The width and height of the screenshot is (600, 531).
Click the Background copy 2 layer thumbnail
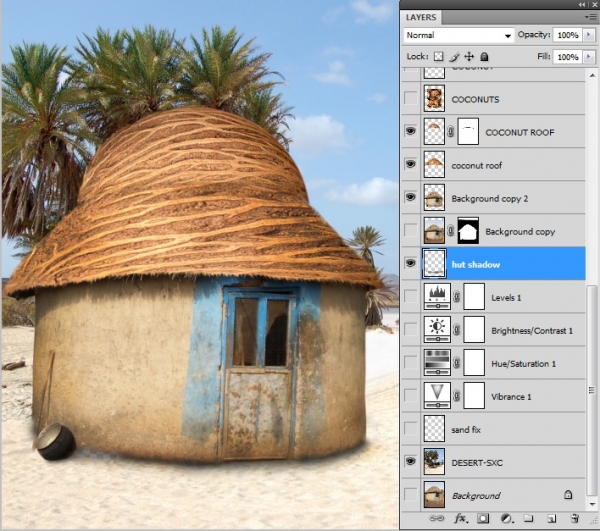click(x=434, y=197)
